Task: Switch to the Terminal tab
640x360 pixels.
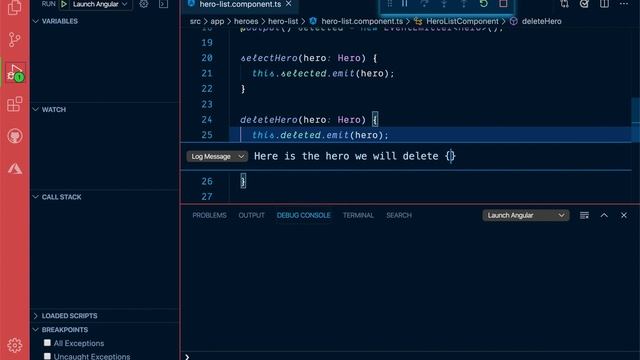Action: [x=358, y=215]
